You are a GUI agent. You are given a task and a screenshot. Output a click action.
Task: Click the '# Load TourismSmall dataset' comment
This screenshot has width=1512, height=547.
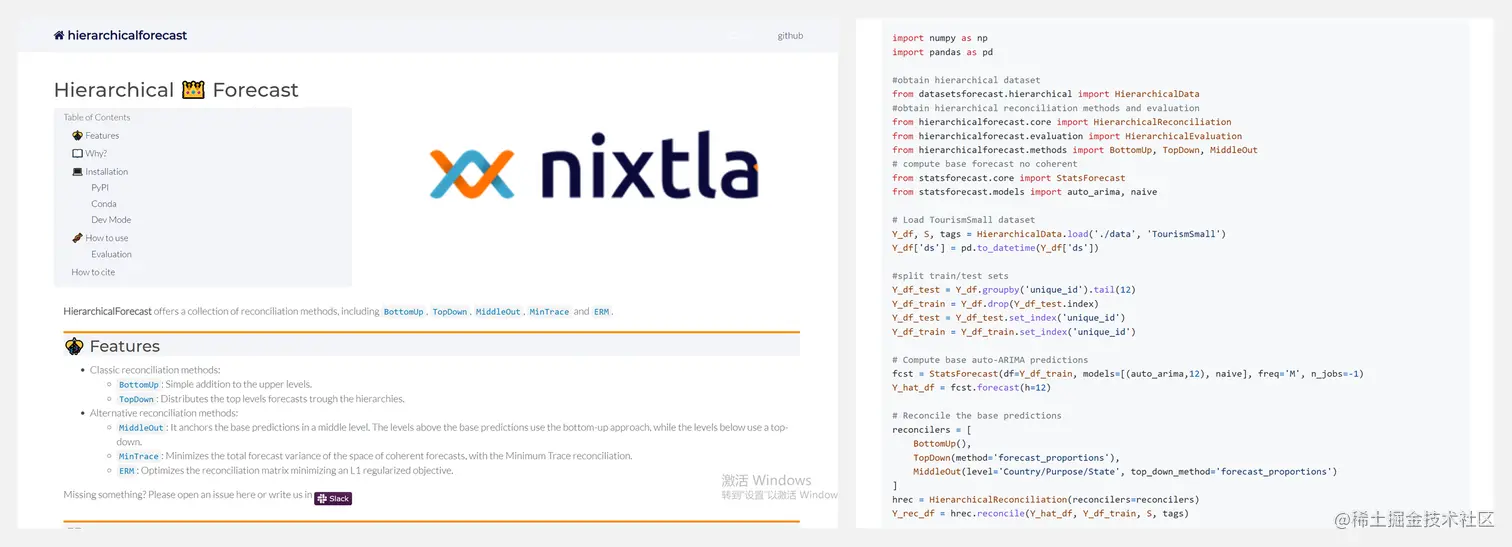point(964,220)
